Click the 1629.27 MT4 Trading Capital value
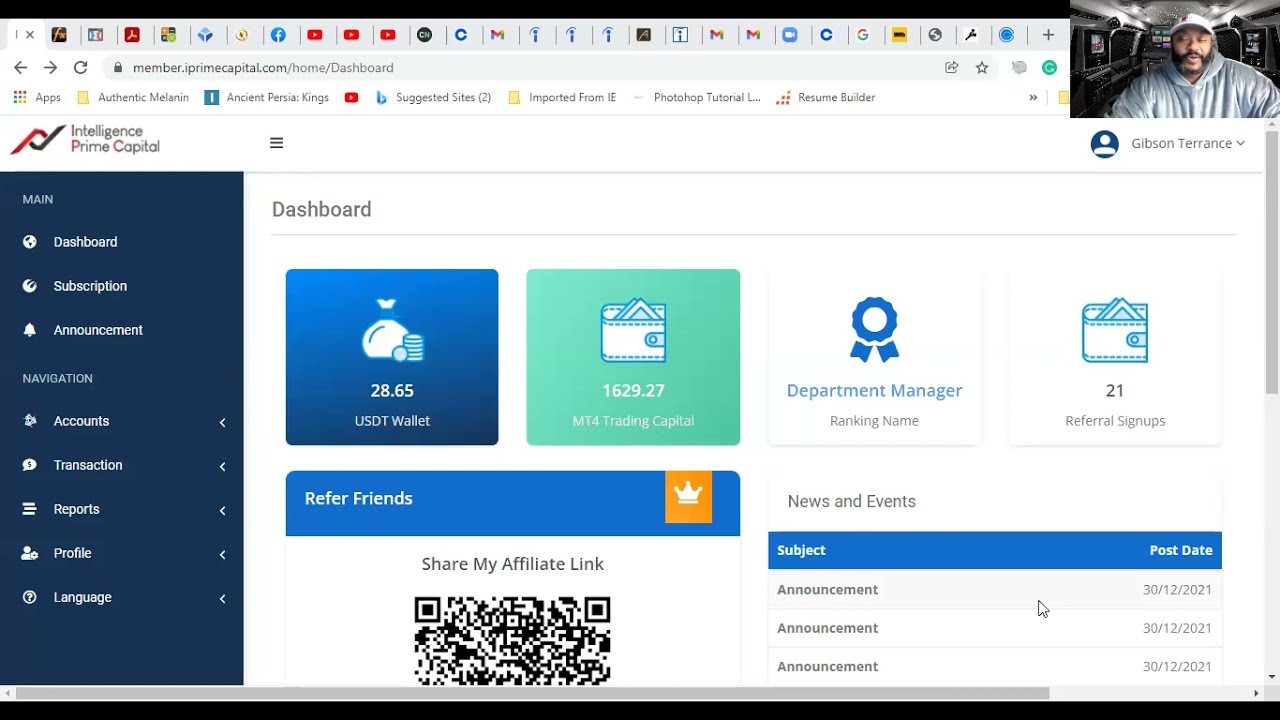Viewport: 1280px width, 720px height. pyautogui.click(x=633, y=390)
